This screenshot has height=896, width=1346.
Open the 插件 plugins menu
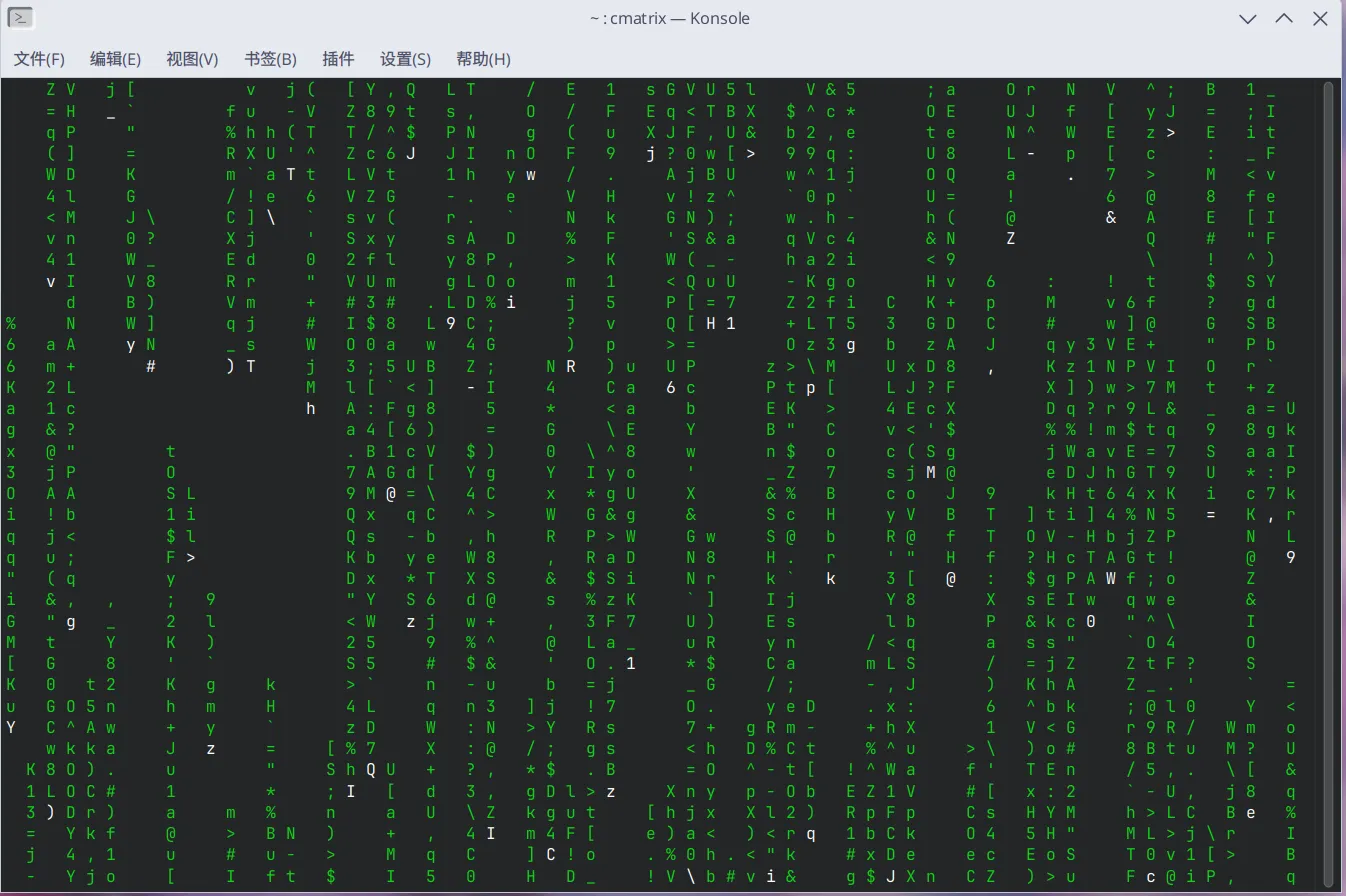(x=338, y=59)
